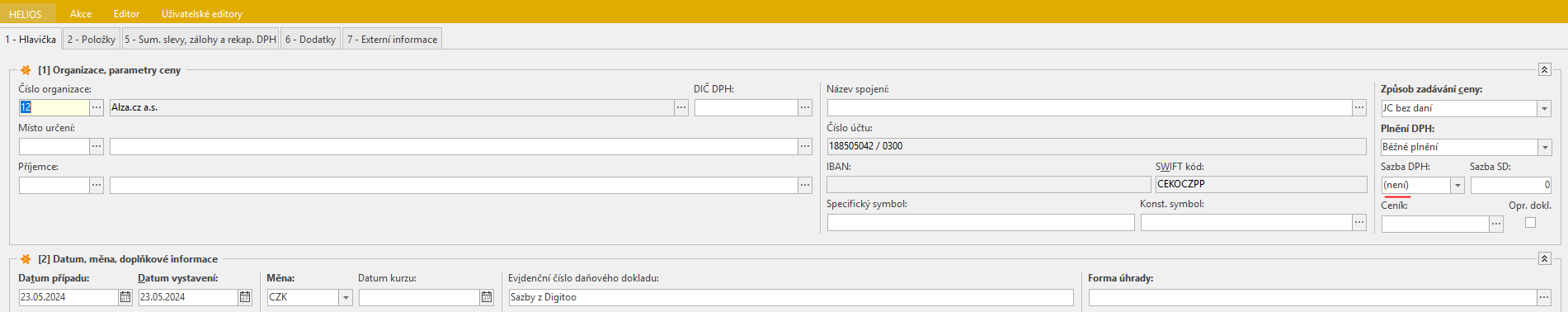Open calendar picker for Datum vystavení
The image size is (1568, 312).
pos(245,297)
